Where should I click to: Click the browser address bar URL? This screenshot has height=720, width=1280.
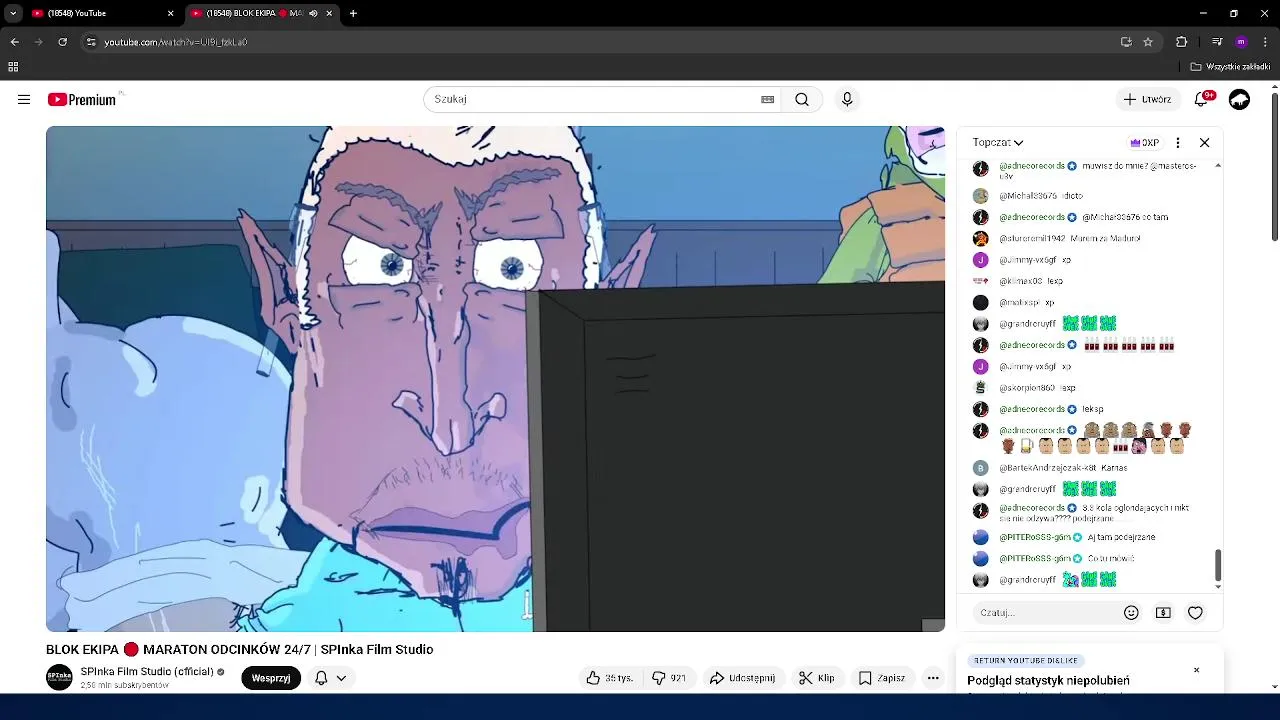[176, 42]
